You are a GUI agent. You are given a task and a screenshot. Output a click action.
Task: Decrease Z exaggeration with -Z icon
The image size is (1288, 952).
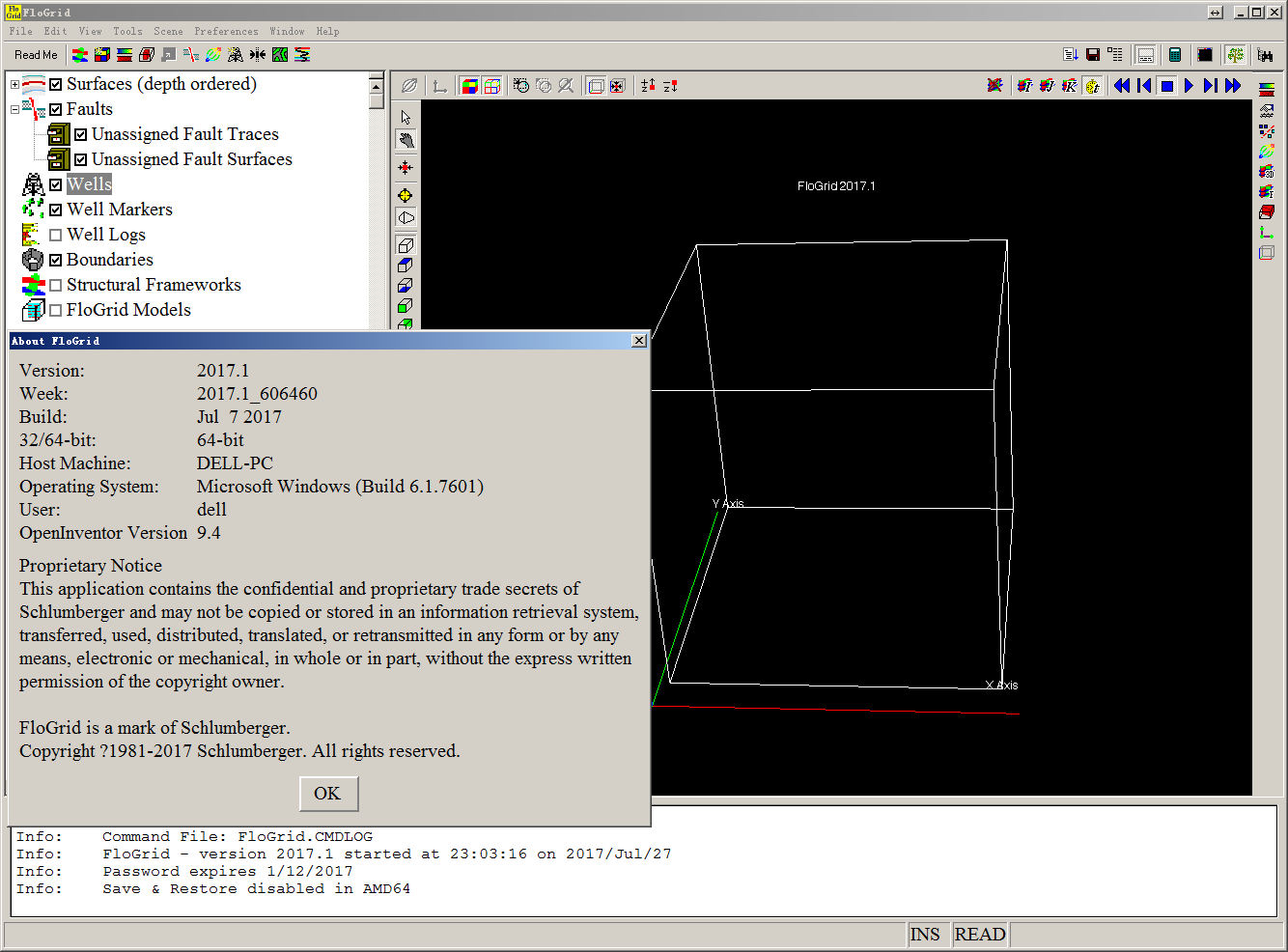pos(670,86)
